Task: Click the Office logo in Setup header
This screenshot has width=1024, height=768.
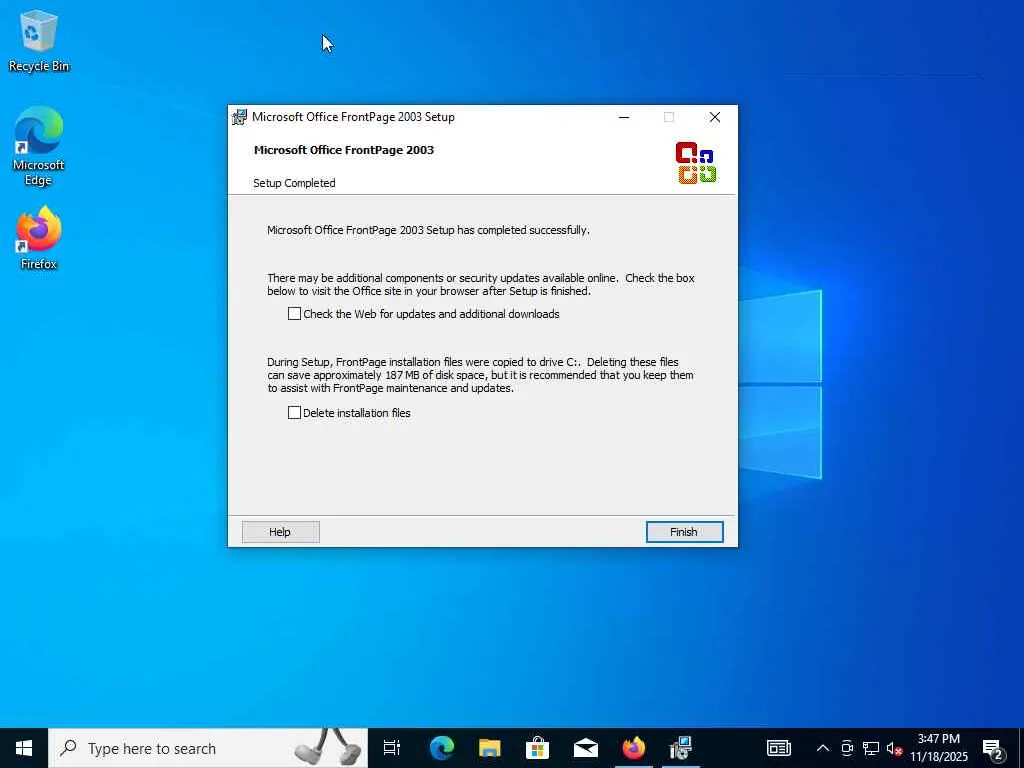Action: point(696,163)
